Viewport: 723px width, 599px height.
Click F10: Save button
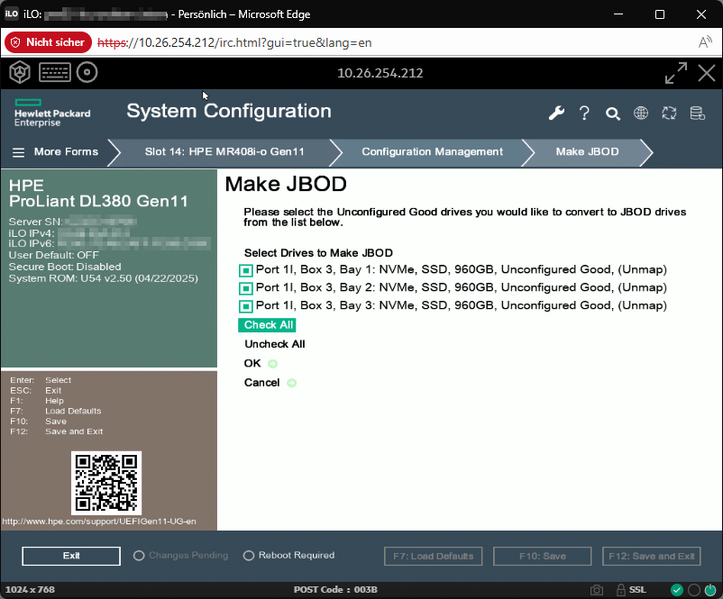coord(542,556)
